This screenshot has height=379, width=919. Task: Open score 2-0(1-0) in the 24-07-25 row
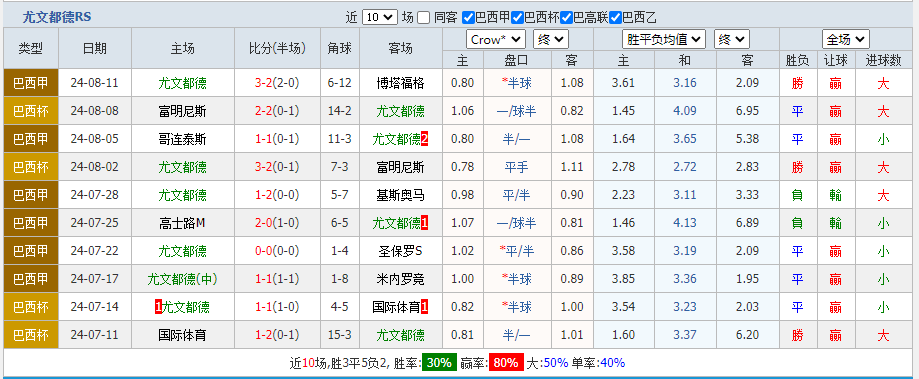(277, 223)
